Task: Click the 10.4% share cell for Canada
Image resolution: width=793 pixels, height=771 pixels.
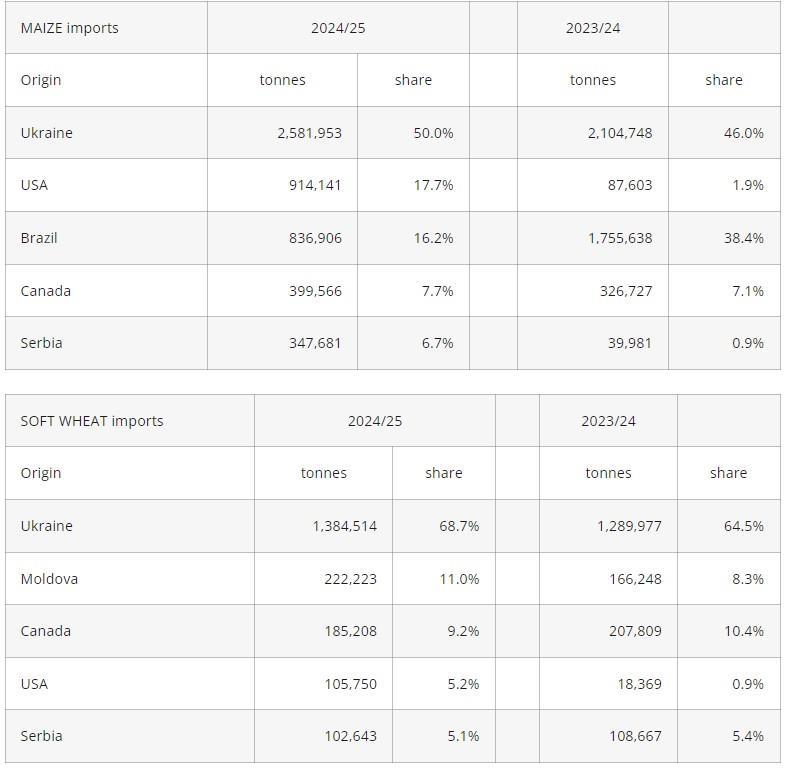Action: (x=744, y=631)
